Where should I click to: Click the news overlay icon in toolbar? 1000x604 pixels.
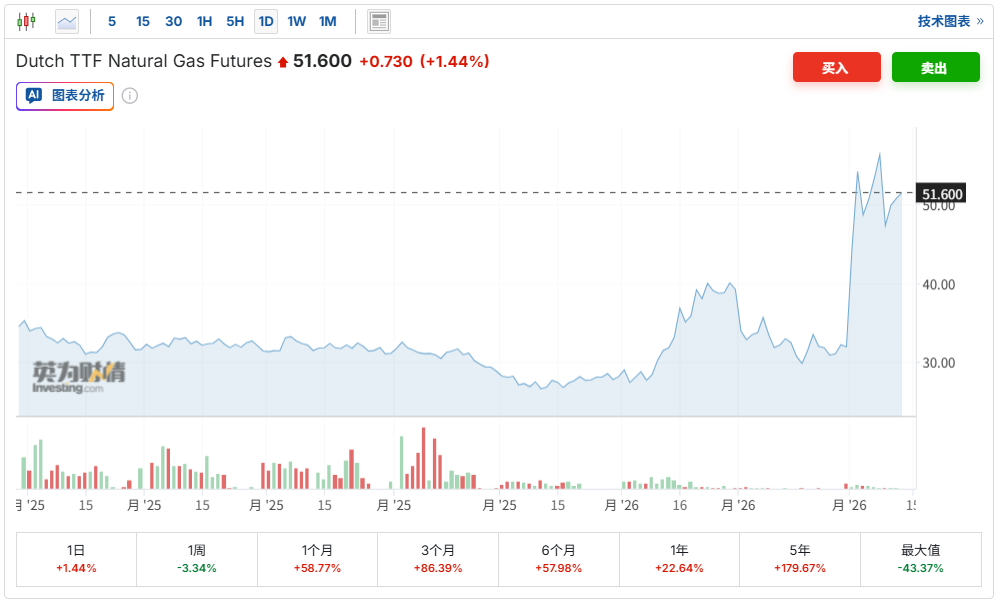tap(379, 21)
